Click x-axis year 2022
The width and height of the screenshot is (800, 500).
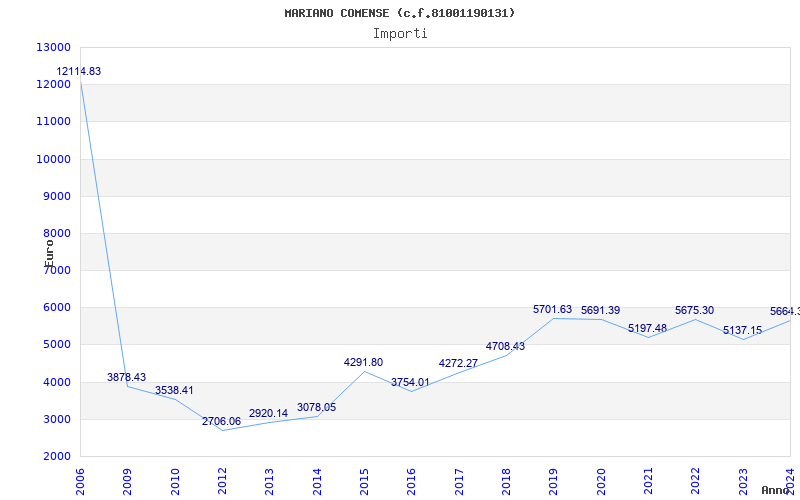coord(696,482)
